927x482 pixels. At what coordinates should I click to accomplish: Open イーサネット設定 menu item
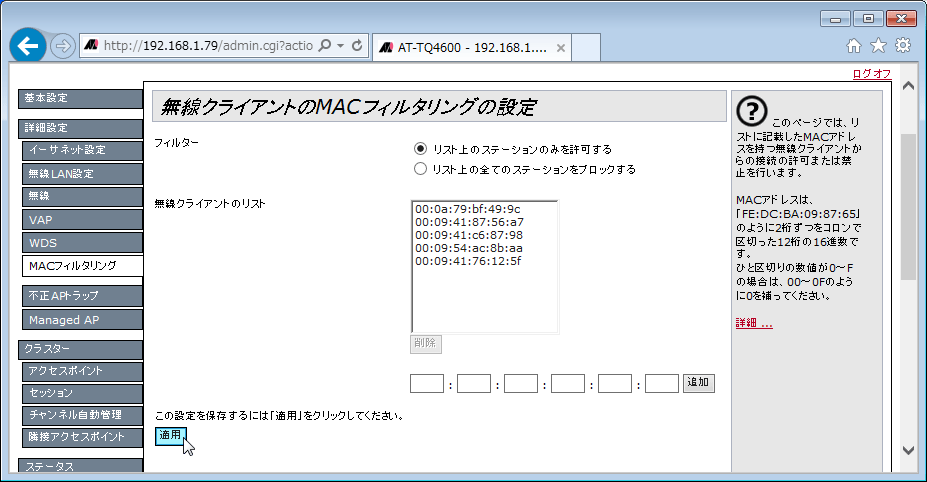point(83,150)
